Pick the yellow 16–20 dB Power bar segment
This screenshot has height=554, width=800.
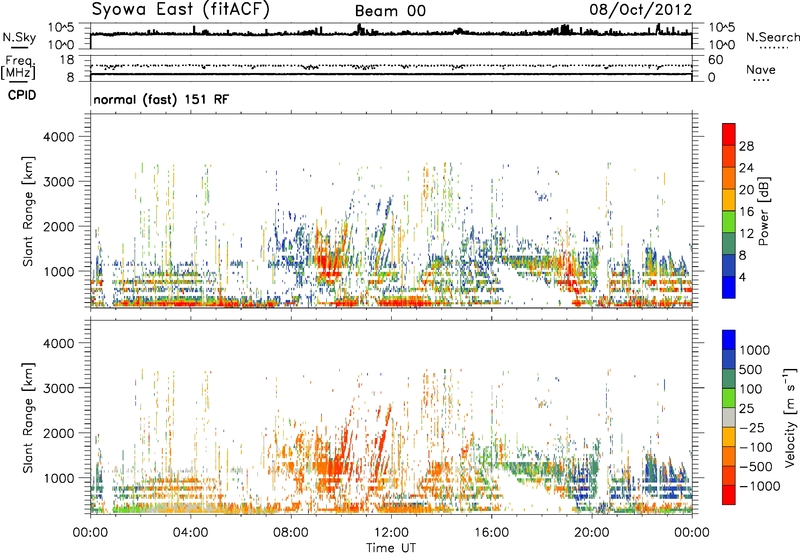pyautogui.click(x=729, y=200)
